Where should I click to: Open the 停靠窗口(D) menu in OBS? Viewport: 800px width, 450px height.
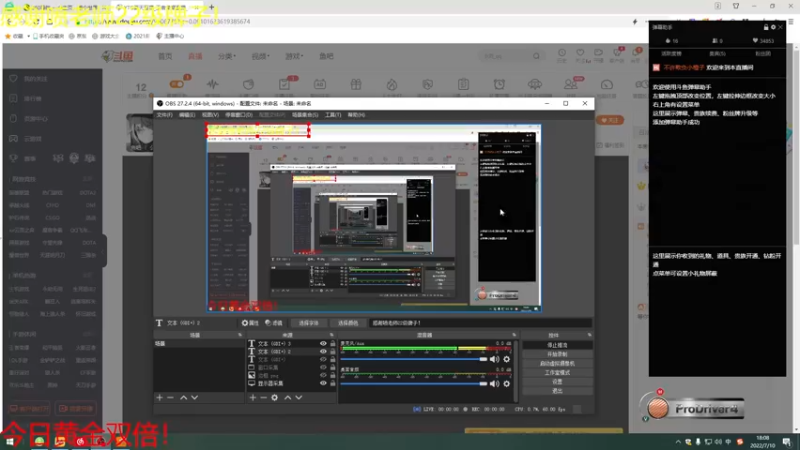point(239,115)
